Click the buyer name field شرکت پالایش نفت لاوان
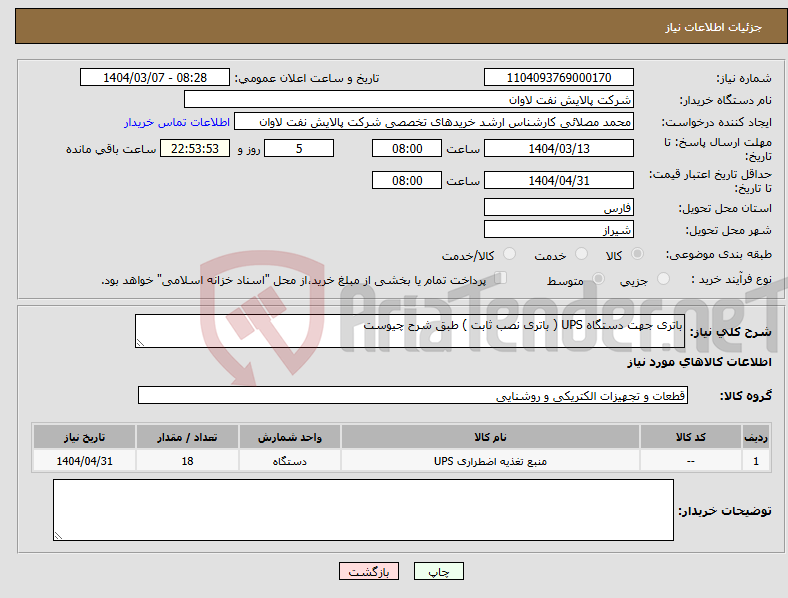The height and width of the screenshot is (598, 788). tap(409, 99)
